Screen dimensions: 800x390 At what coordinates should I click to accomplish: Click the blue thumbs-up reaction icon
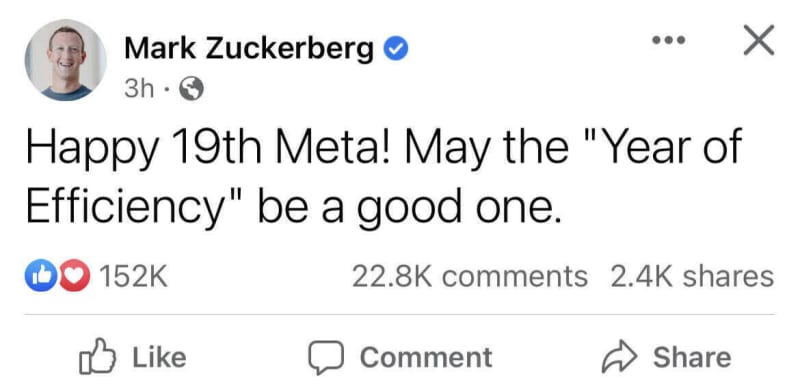41,276
